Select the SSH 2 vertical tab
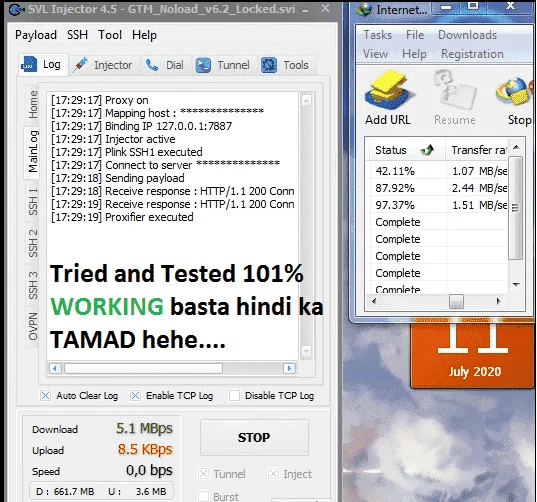This screenshot has width=537, height=502. pyautogui.click(x=33, y=243)
